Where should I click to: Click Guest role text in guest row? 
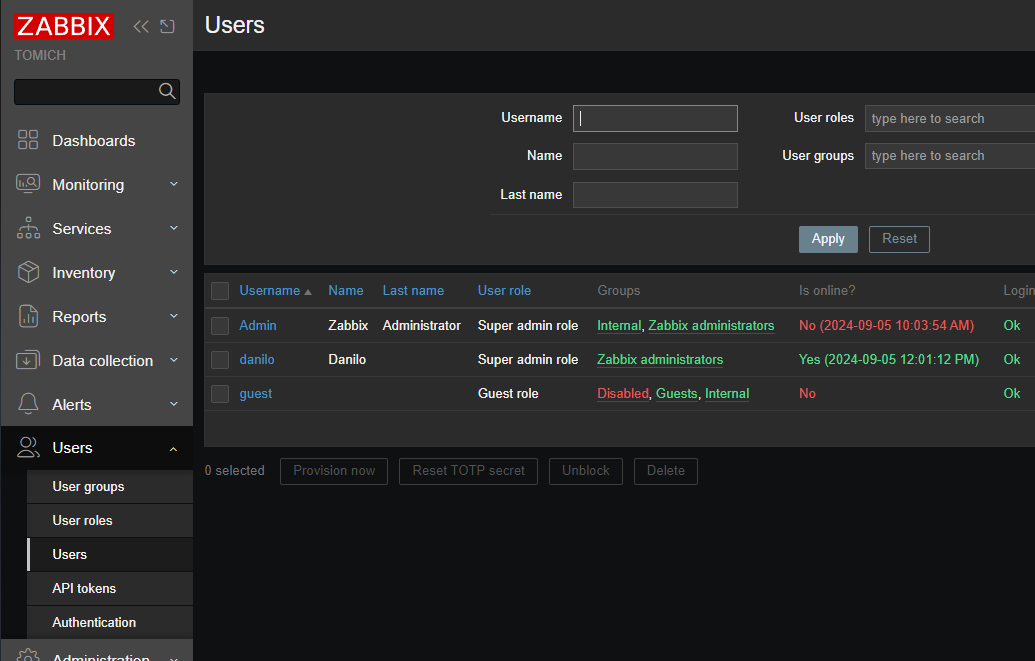point(508,394)
